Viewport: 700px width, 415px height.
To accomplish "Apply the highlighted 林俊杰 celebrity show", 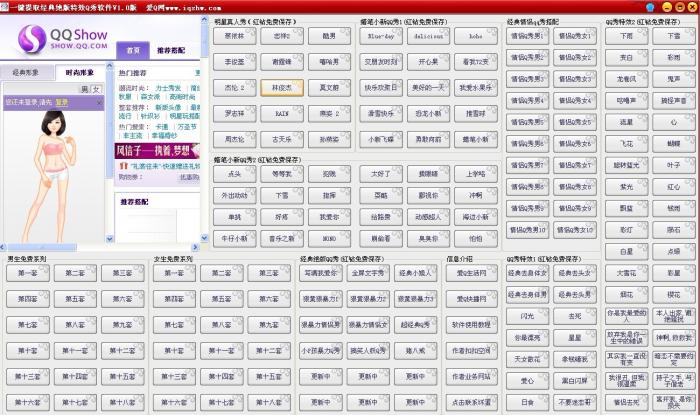I will [x=282, y=88].
